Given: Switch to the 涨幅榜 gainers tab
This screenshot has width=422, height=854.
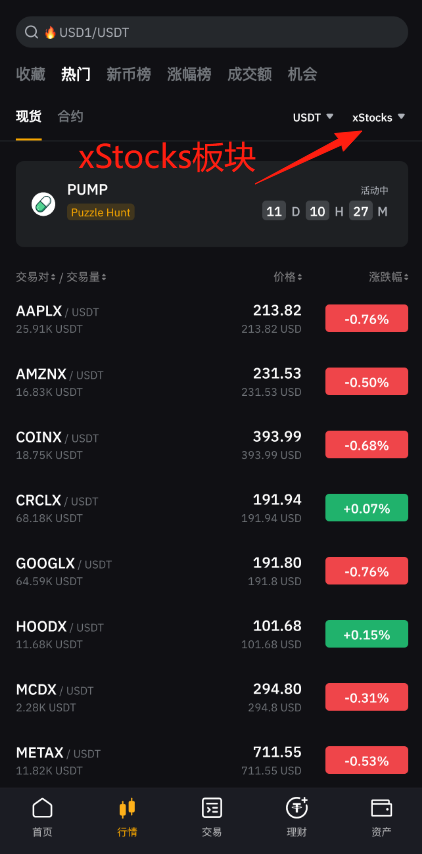Looking at the screenshot, I should point(189,74).
